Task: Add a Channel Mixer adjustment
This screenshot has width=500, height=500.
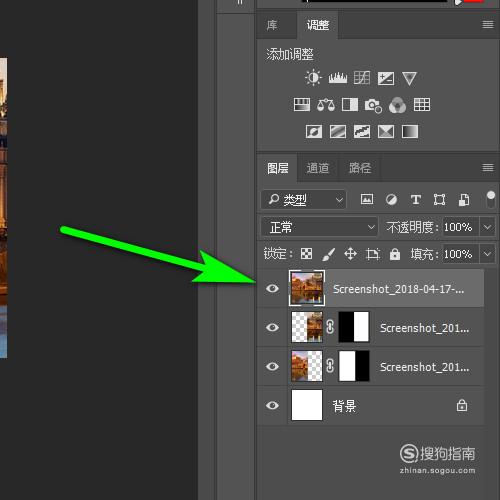Action: tap(397, 105)
